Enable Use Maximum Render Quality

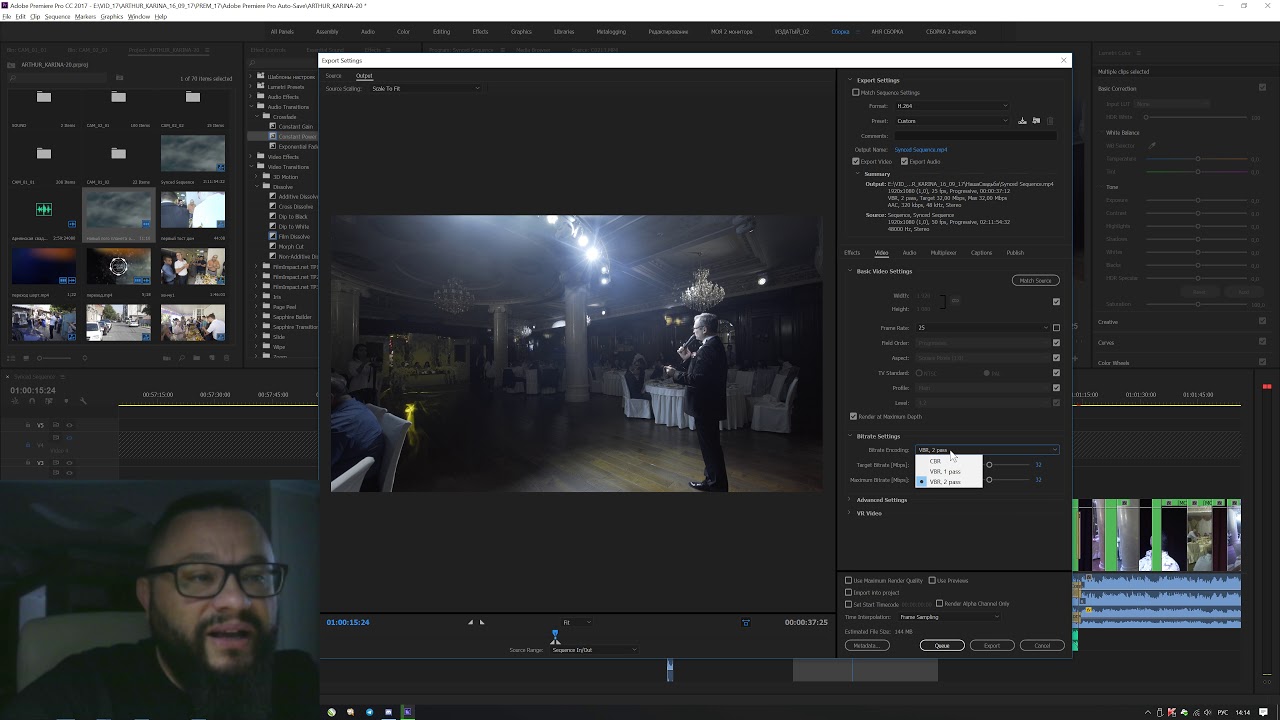(848, 581)
